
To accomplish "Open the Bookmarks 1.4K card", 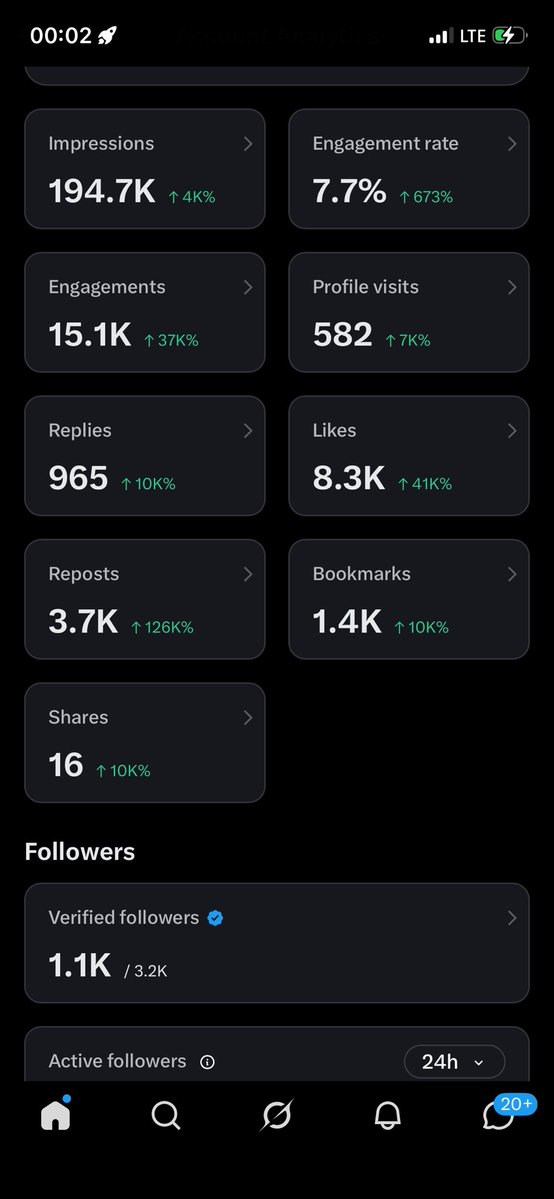I will point(409,599).
